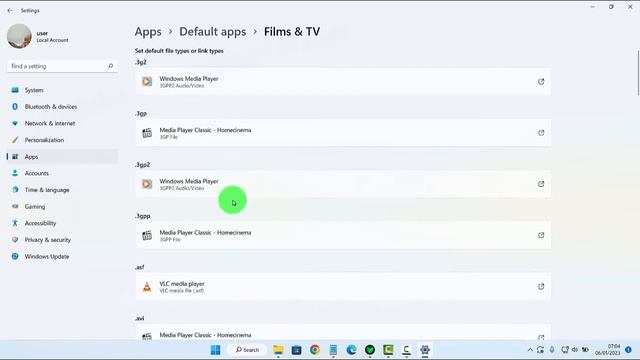Click the volume tray icon

click(575, 350)
